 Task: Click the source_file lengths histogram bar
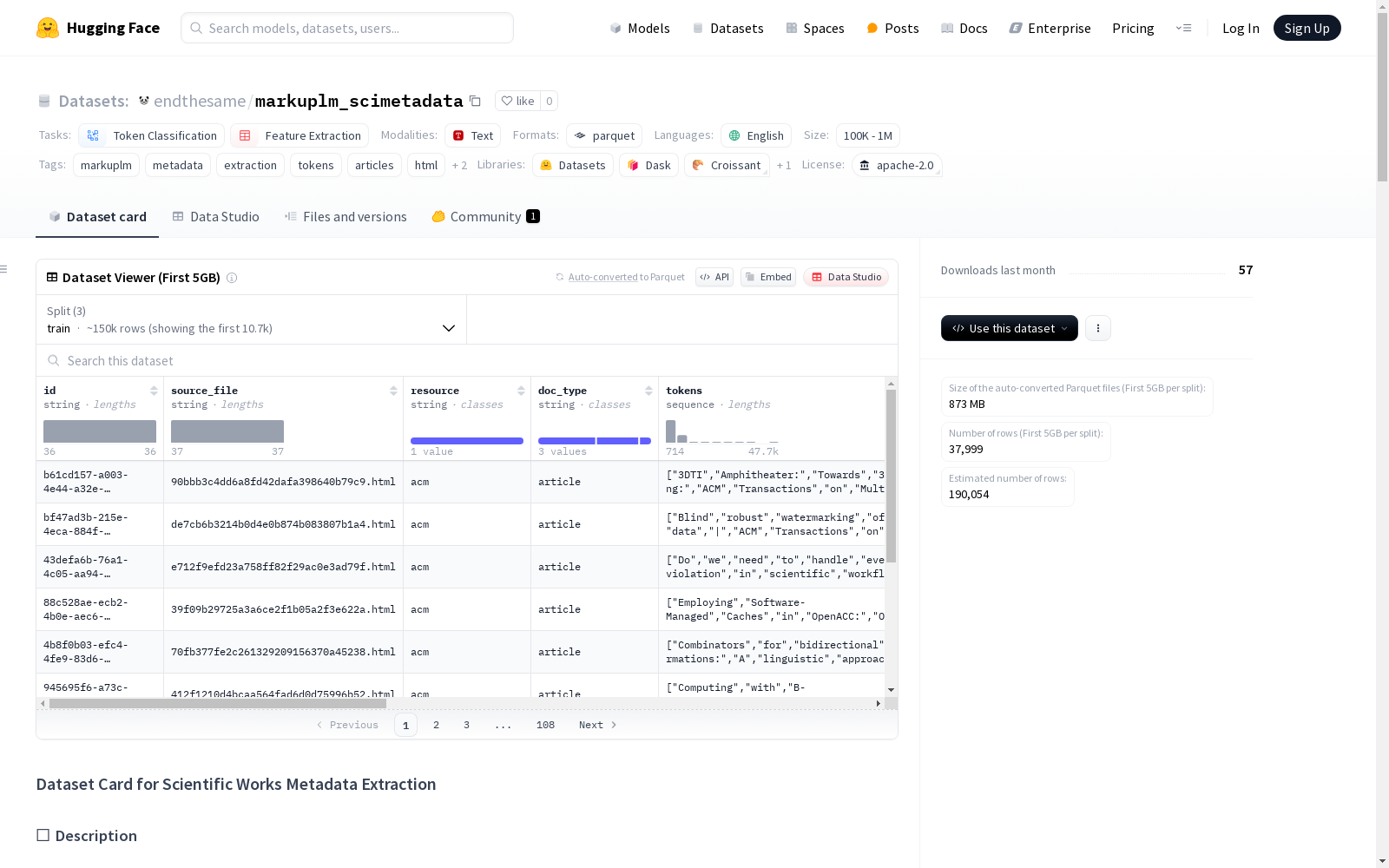point(227,431)
